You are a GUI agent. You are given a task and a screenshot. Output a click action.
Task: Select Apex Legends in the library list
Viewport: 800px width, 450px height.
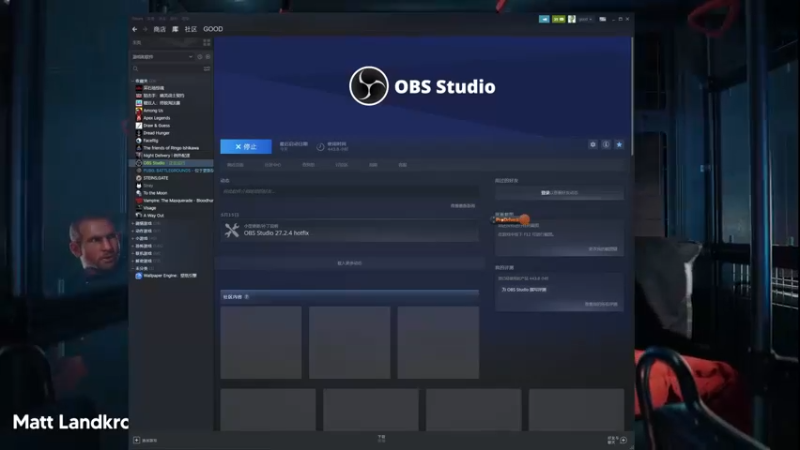pyautogui.click(x=157, y=118)
